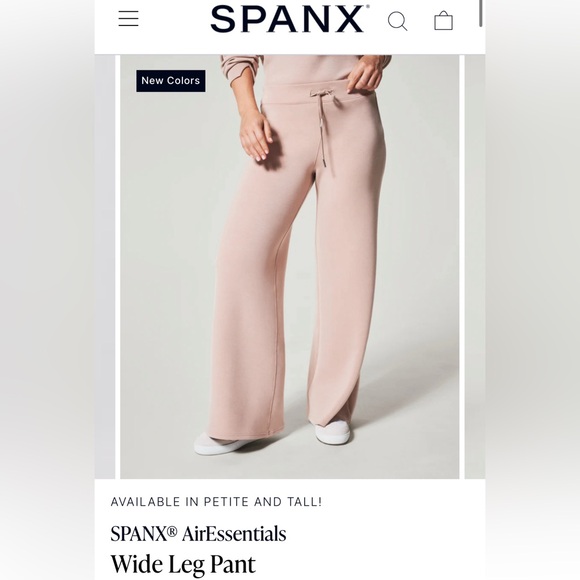The width and height of the screenshot is (580, 580).
Task: Open the hamburger navigation menu
Action: coord(128,18)
